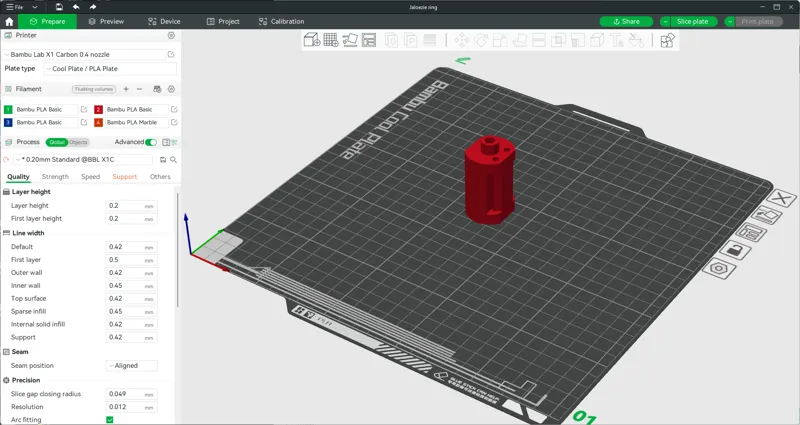Screen dimensions: 800x425
Task: Switch process scope to Objects
Action: pos(78,142)
